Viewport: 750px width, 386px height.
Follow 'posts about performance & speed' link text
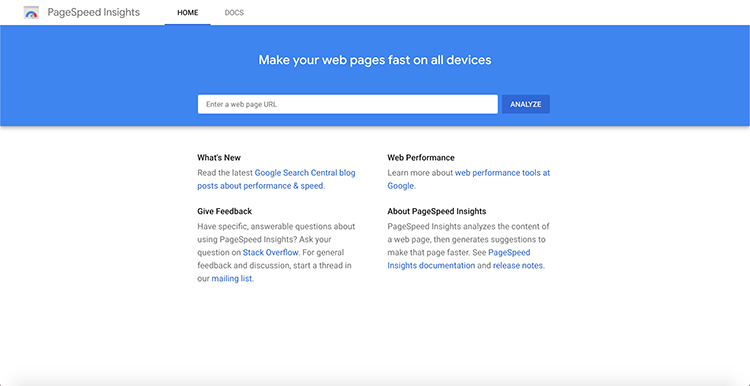pyautogui.click(x=260, y=186)
